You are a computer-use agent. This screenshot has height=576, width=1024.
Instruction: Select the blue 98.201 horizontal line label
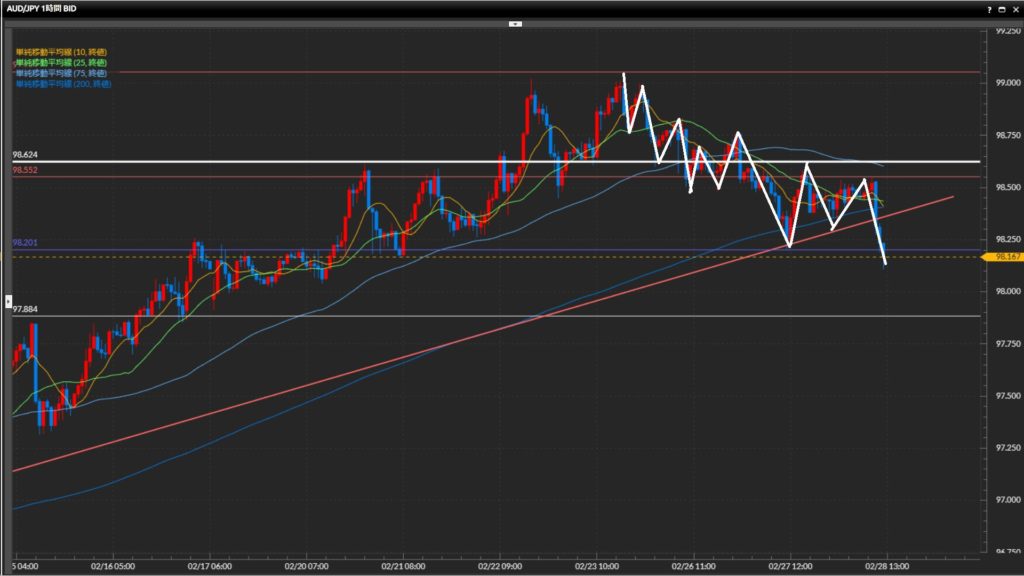pyautogui.click(x=26, y=243)
